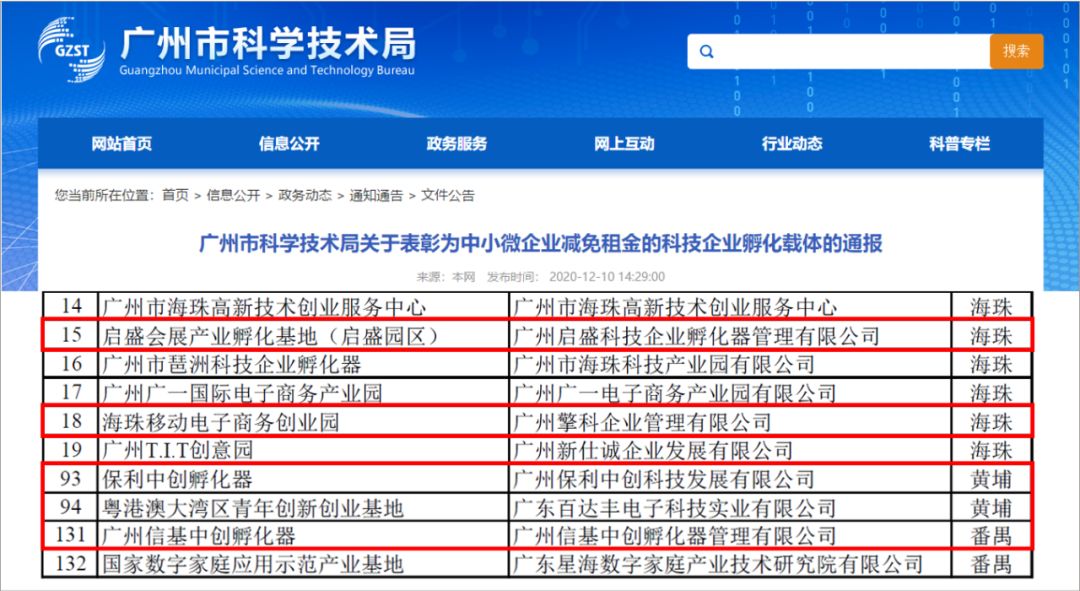Select cell 广州保利中创科技发展有限公司

730,479
